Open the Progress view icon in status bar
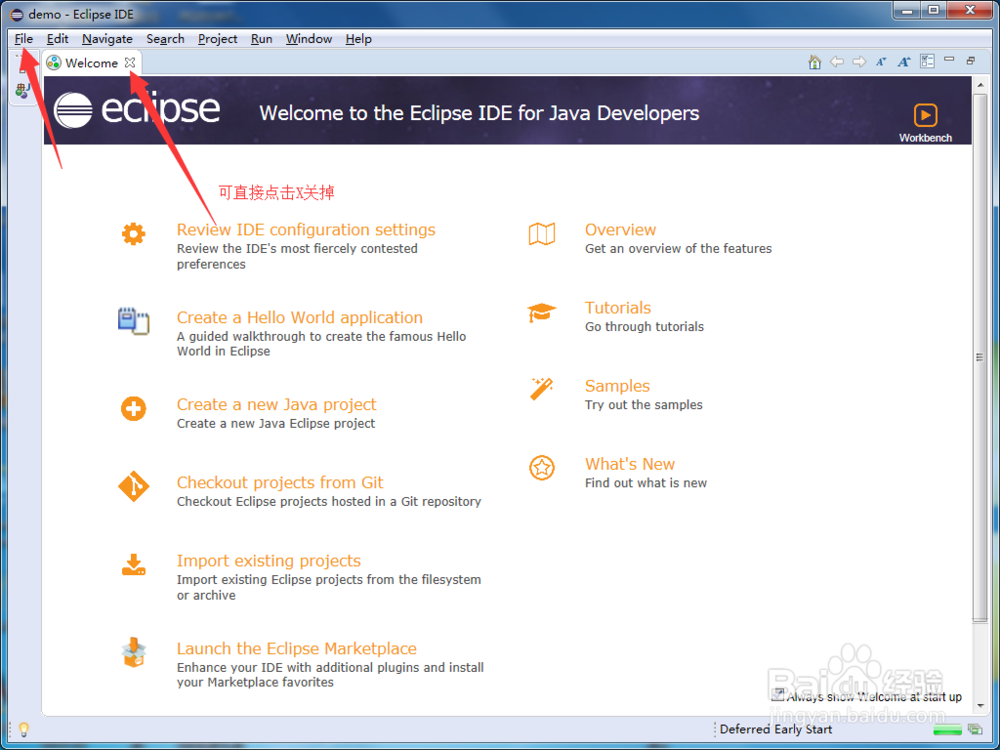Viewport: 1000px width, 750px height. [x=974, y=729]
